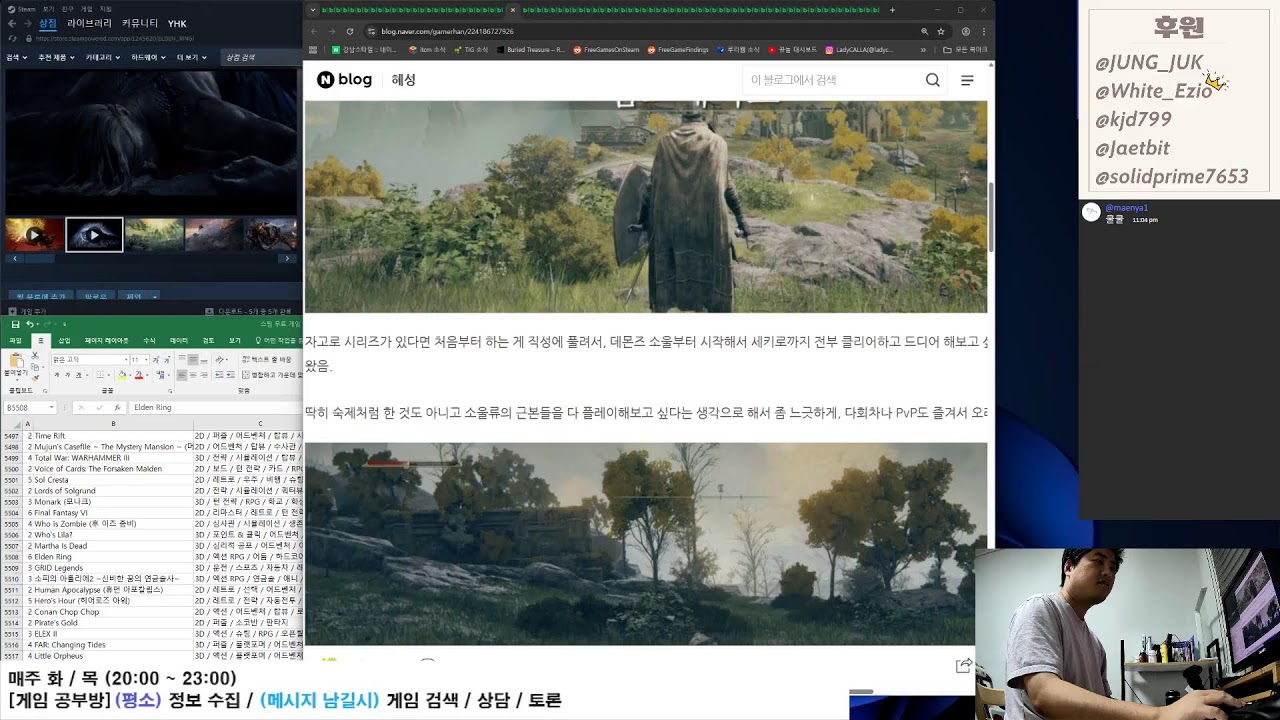Open the Buried Treasure bookmark
The width and height of the screenshot is (1280, 720).
click(531, 49)
